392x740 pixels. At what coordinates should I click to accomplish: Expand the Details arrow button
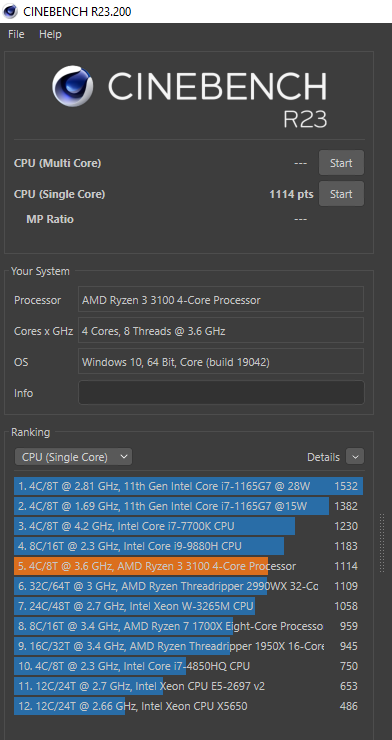click(x=355, y=457)
